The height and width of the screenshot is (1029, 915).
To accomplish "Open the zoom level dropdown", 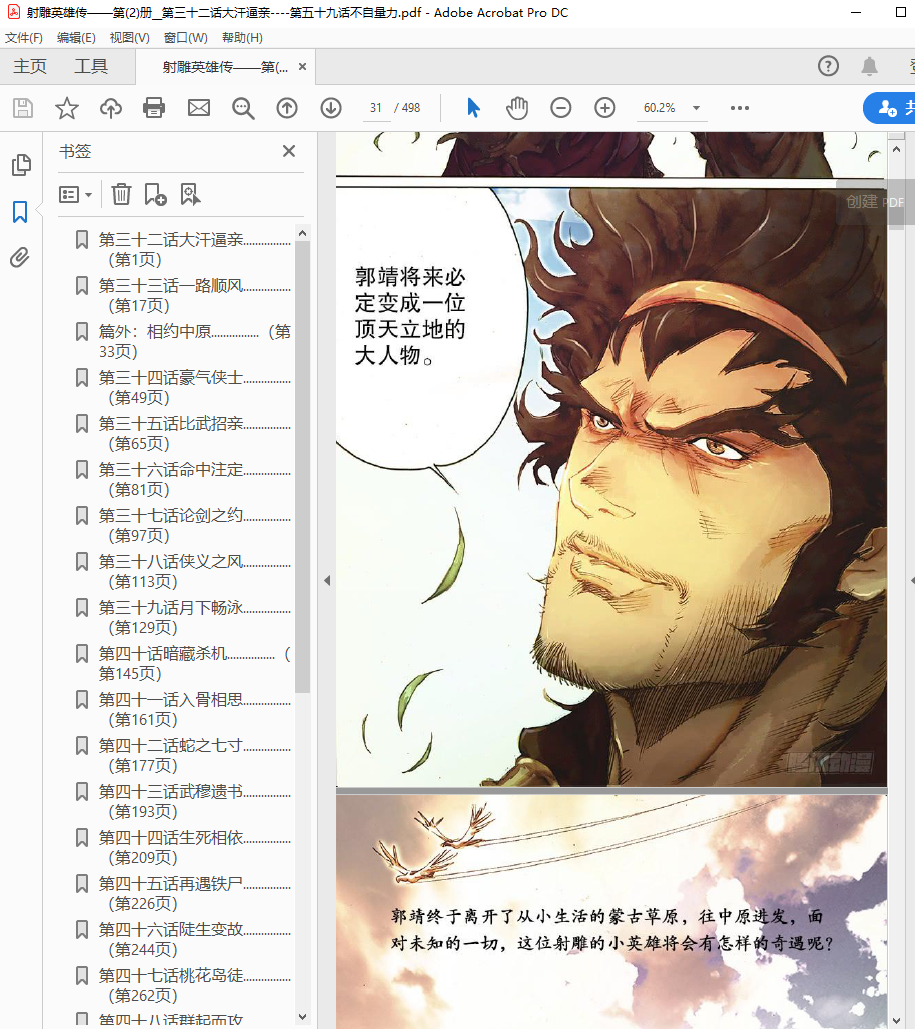I will (x=696, y=108).
